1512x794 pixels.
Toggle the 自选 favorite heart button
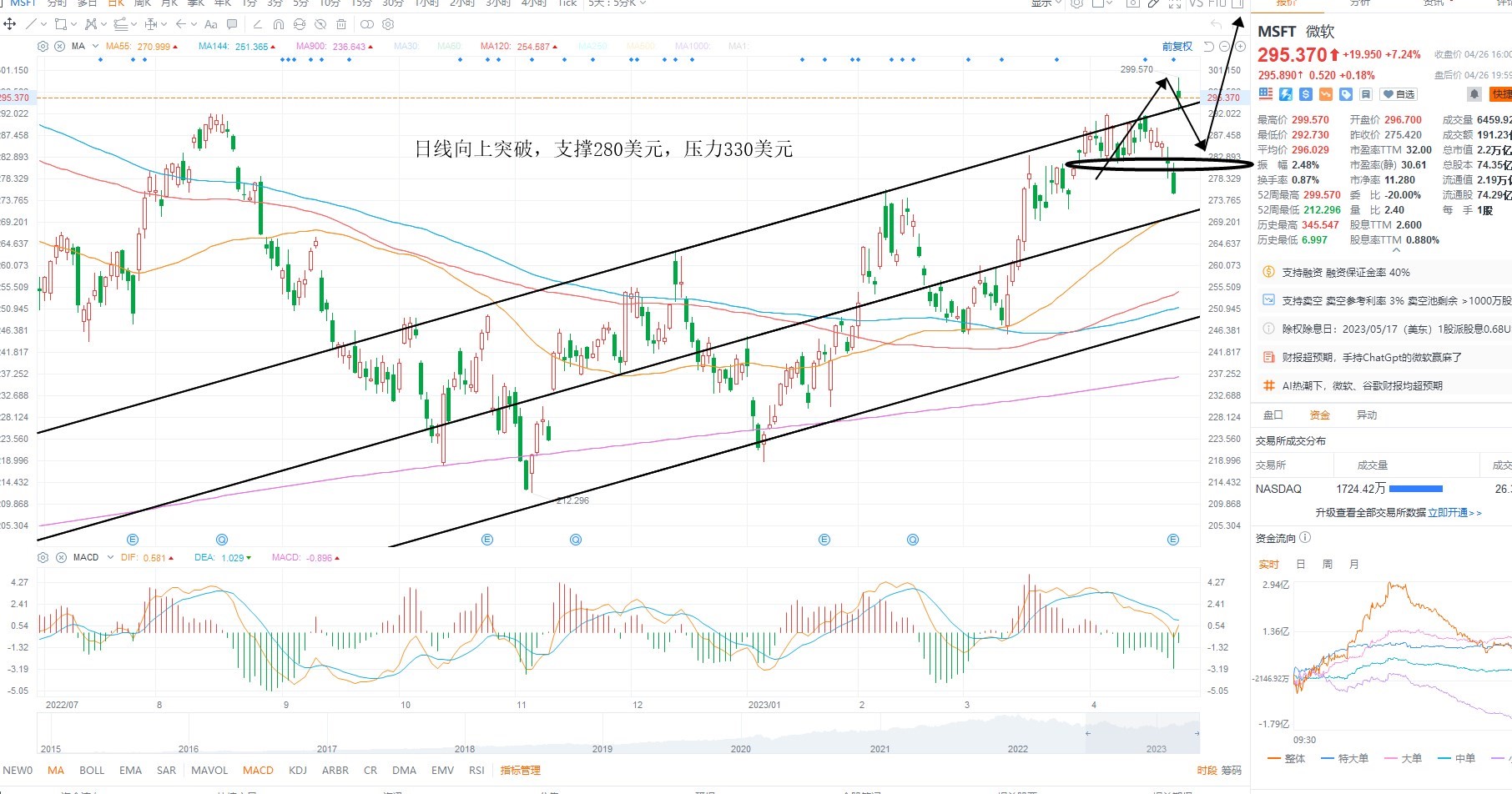pos(1399,94)
